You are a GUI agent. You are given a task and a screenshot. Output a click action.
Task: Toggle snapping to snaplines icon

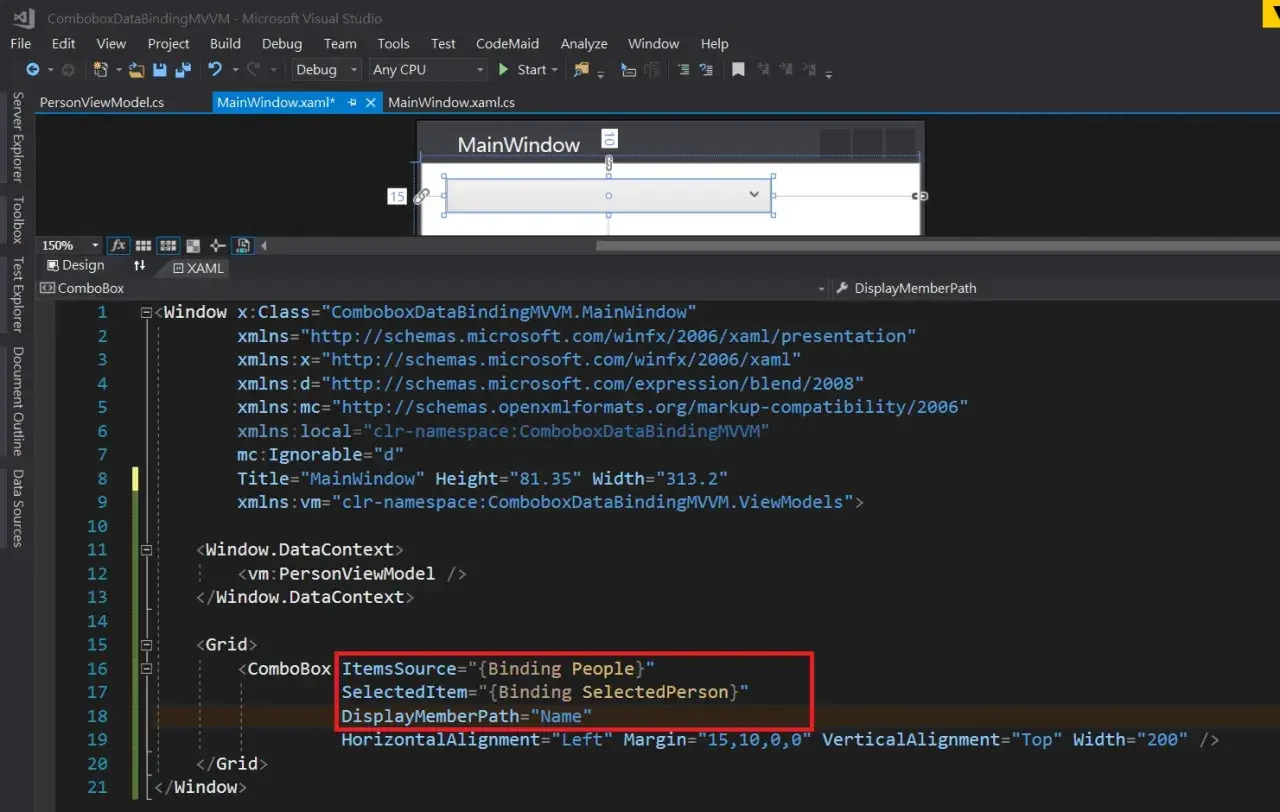point(217,246)
